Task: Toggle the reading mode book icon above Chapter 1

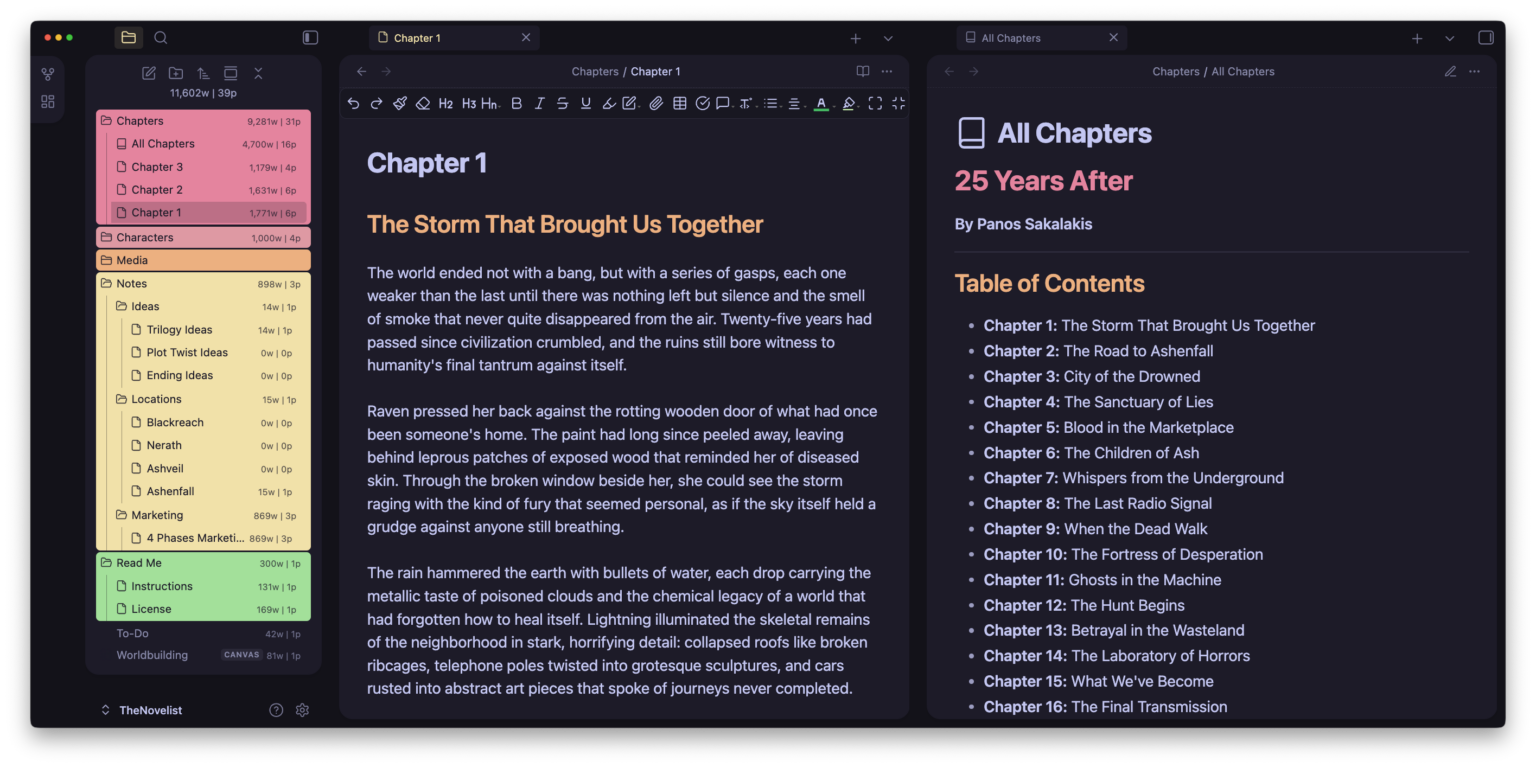Action: [862, 71]
